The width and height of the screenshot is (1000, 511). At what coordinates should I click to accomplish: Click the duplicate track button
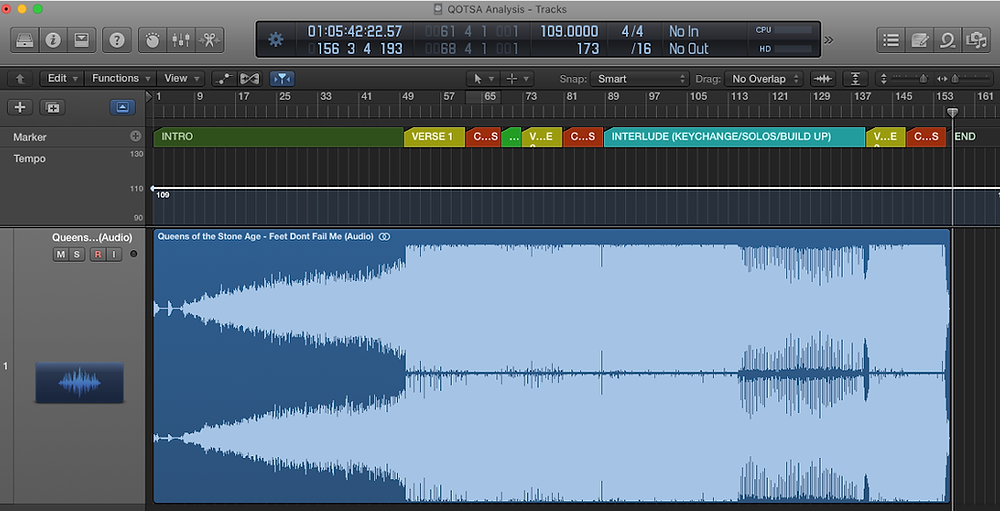(x=52, y=107)
